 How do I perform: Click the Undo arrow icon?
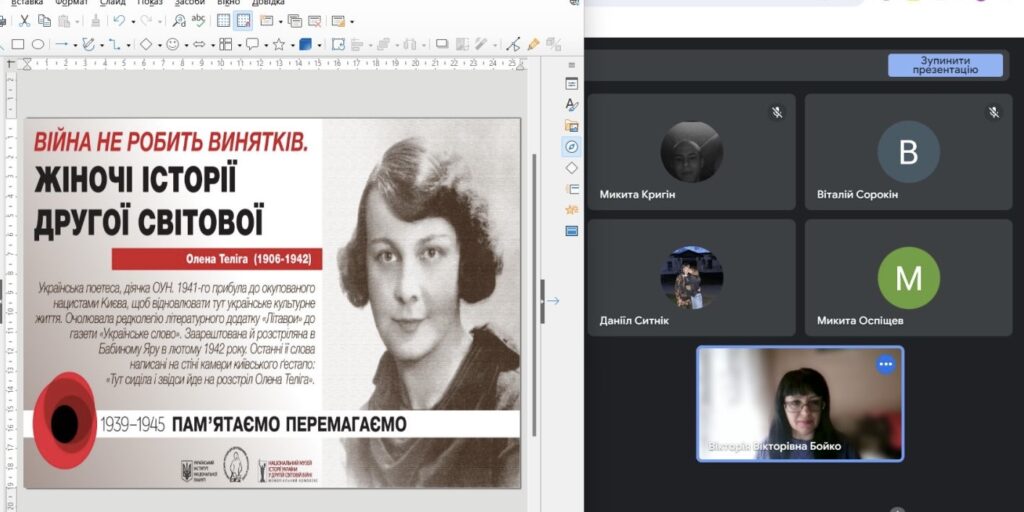click(x=119, y=20)
